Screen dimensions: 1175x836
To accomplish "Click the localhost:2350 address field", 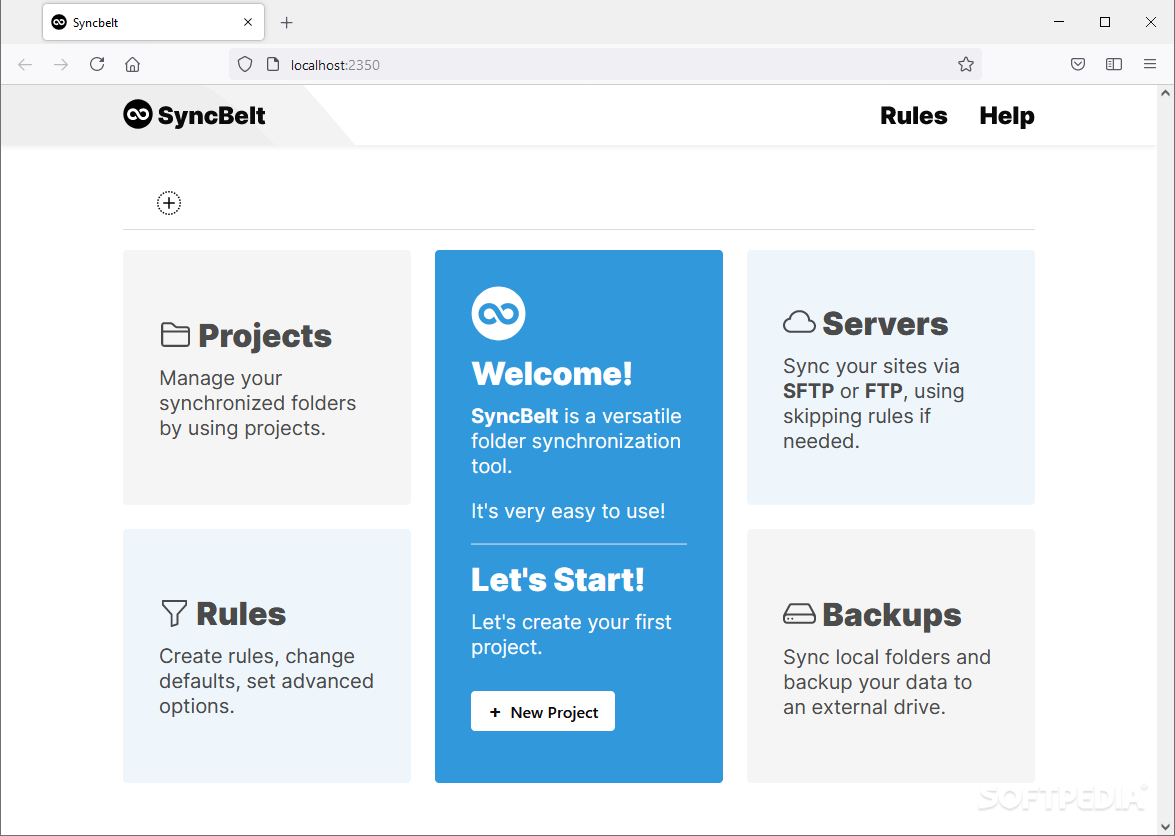I will [605, 64].
